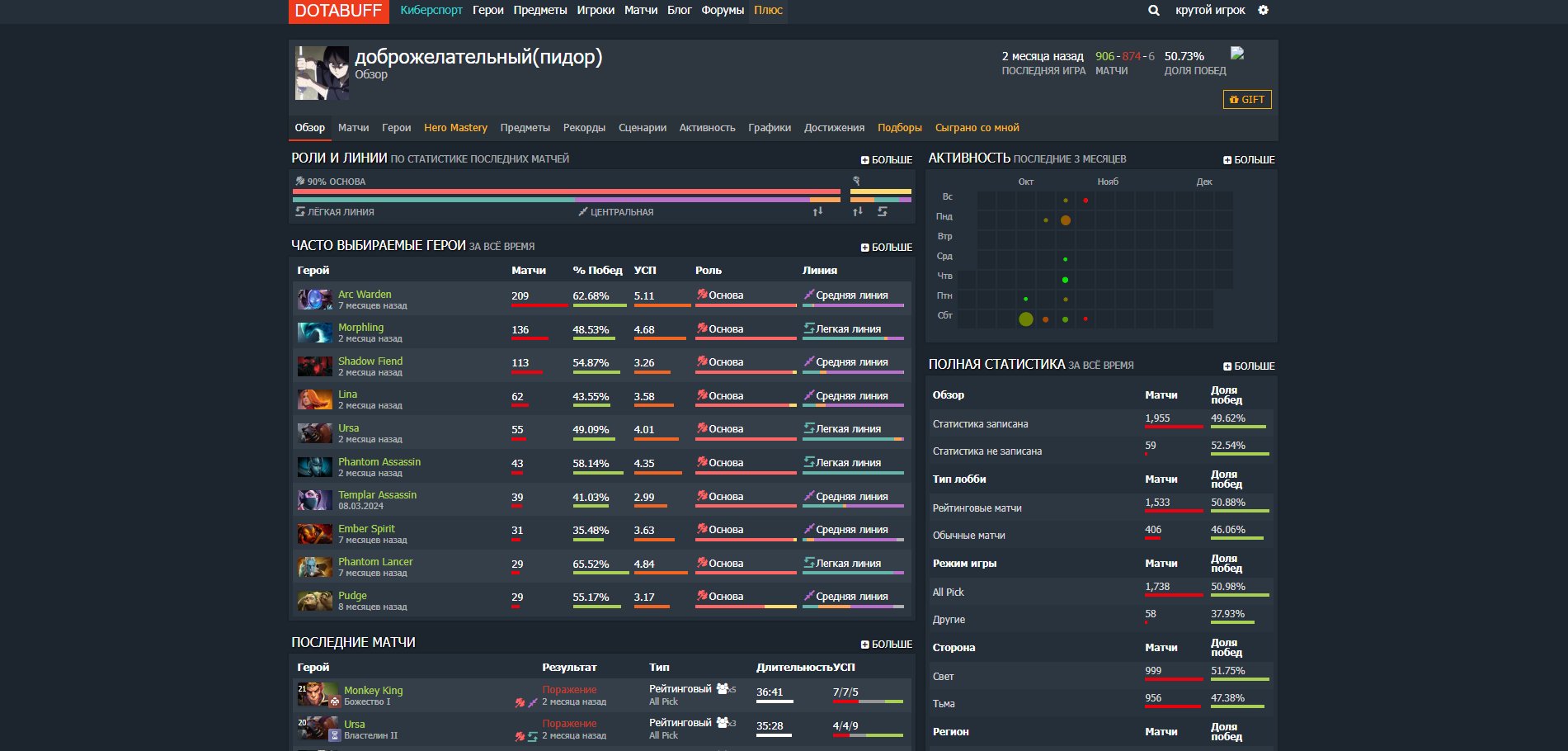Expand Активность section with Больше
This screenshot has width=1568, height=751.
coord(1249,160)
